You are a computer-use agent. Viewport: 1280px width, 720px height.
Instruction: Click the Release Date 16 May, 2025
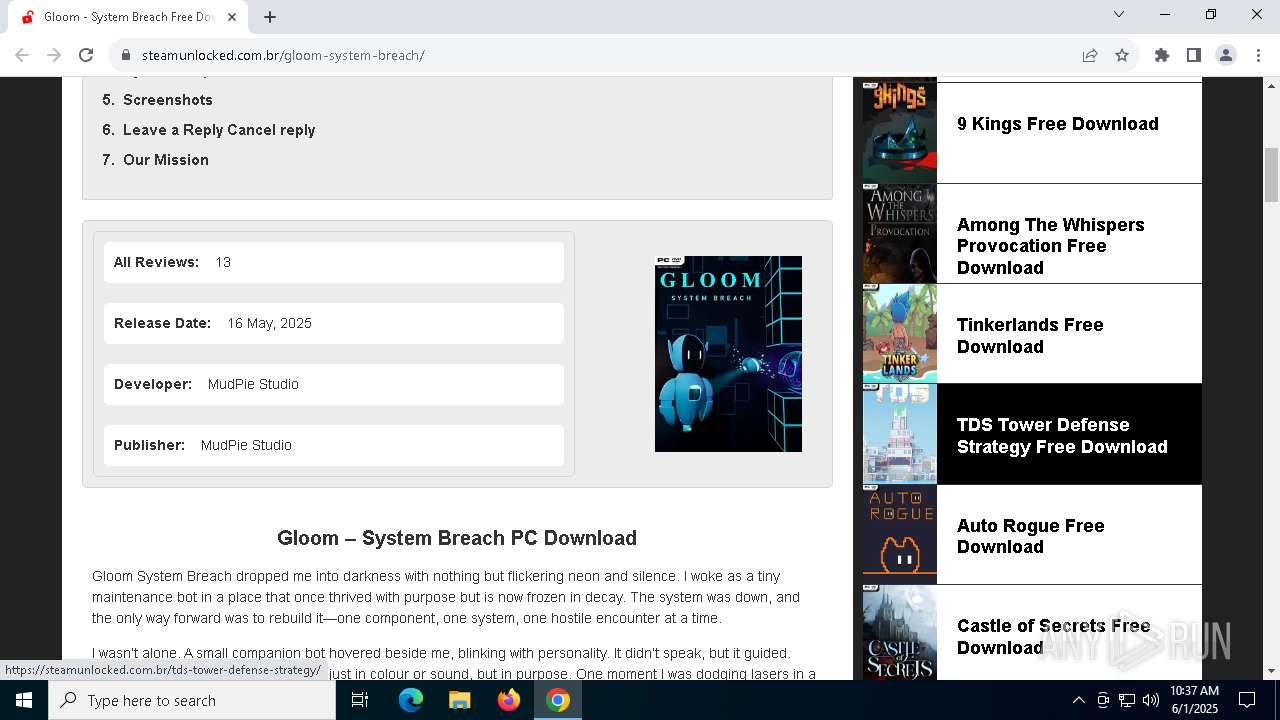tap(269, 323)
